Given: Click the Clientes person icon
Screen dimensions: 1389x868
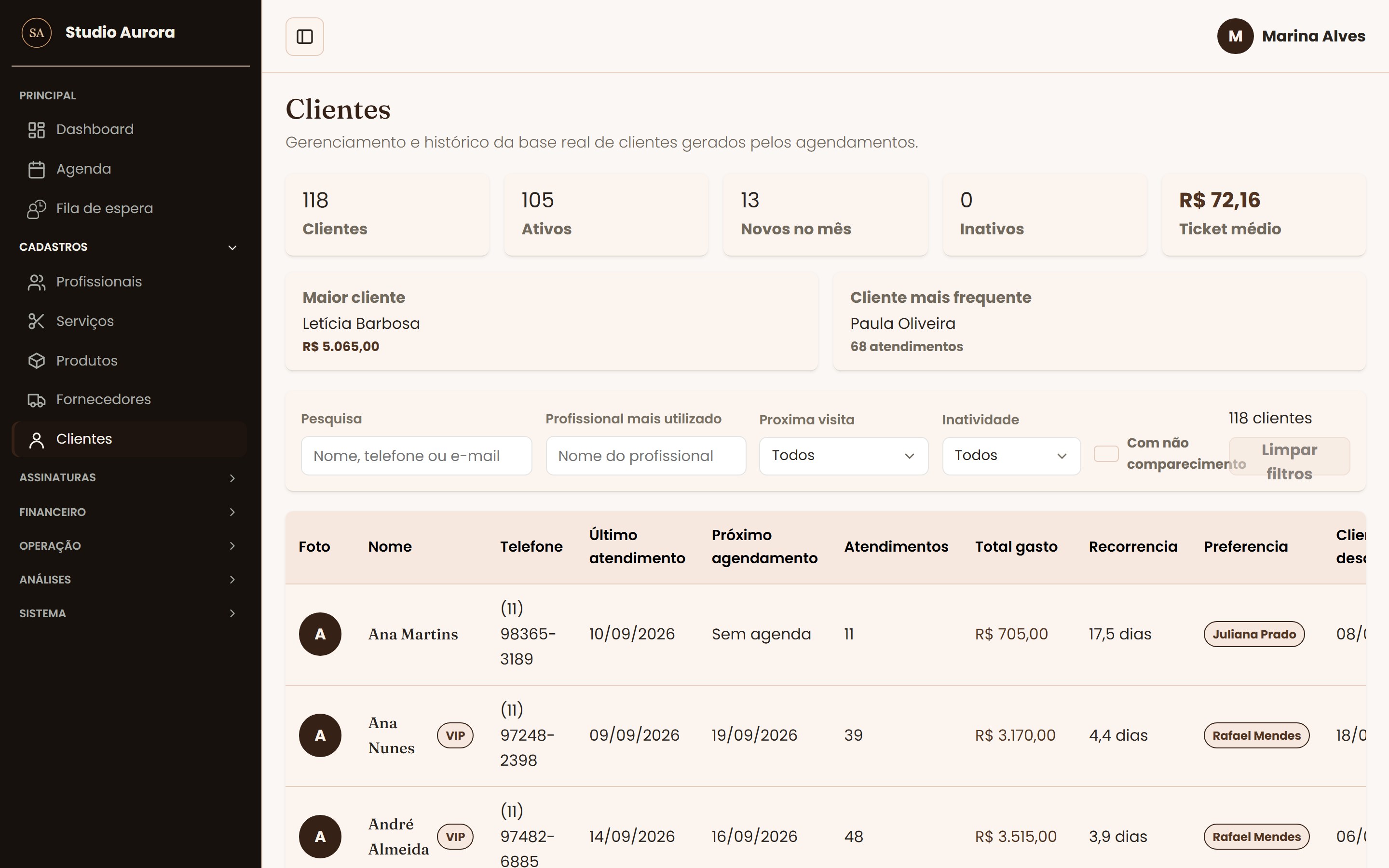Looking at the screenshot, I should pyautogui.click(x=36, y=440).
